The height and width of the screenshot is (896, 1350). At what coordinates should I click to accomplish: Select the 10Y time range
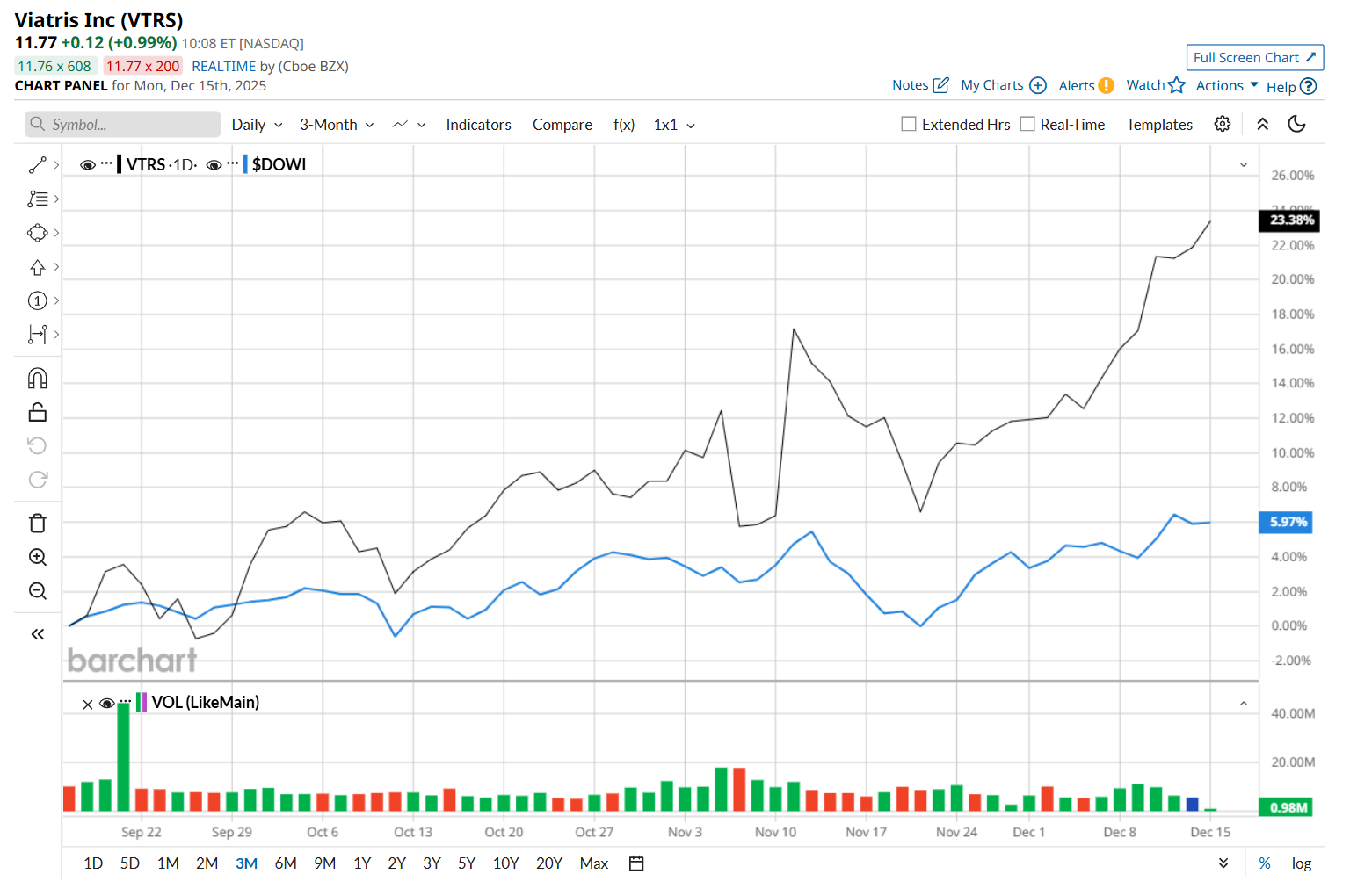(506, 863)
